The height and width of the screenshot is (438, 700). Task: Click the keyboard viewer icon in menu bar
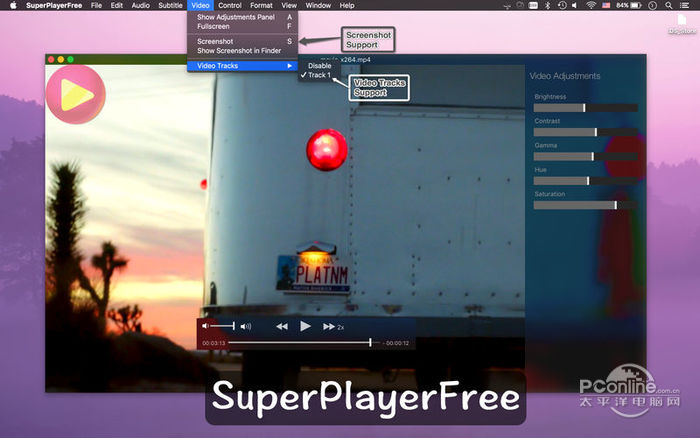pos(533,5)
